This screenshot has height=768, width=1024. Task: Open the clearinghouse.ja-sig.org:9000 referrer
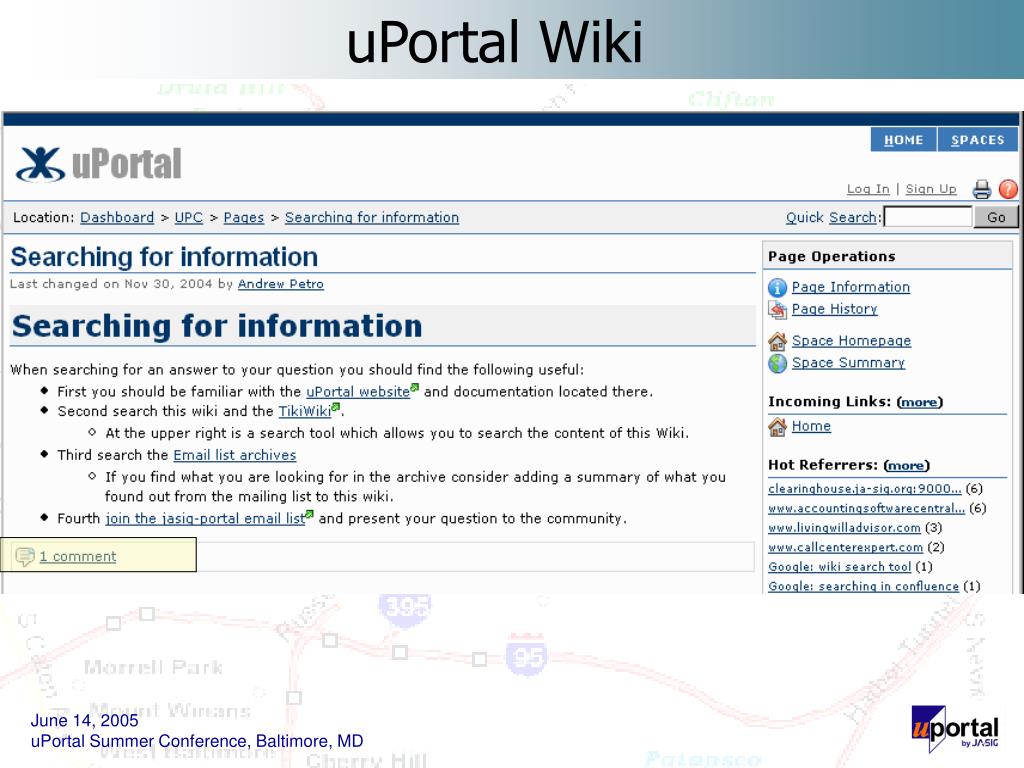865,488
